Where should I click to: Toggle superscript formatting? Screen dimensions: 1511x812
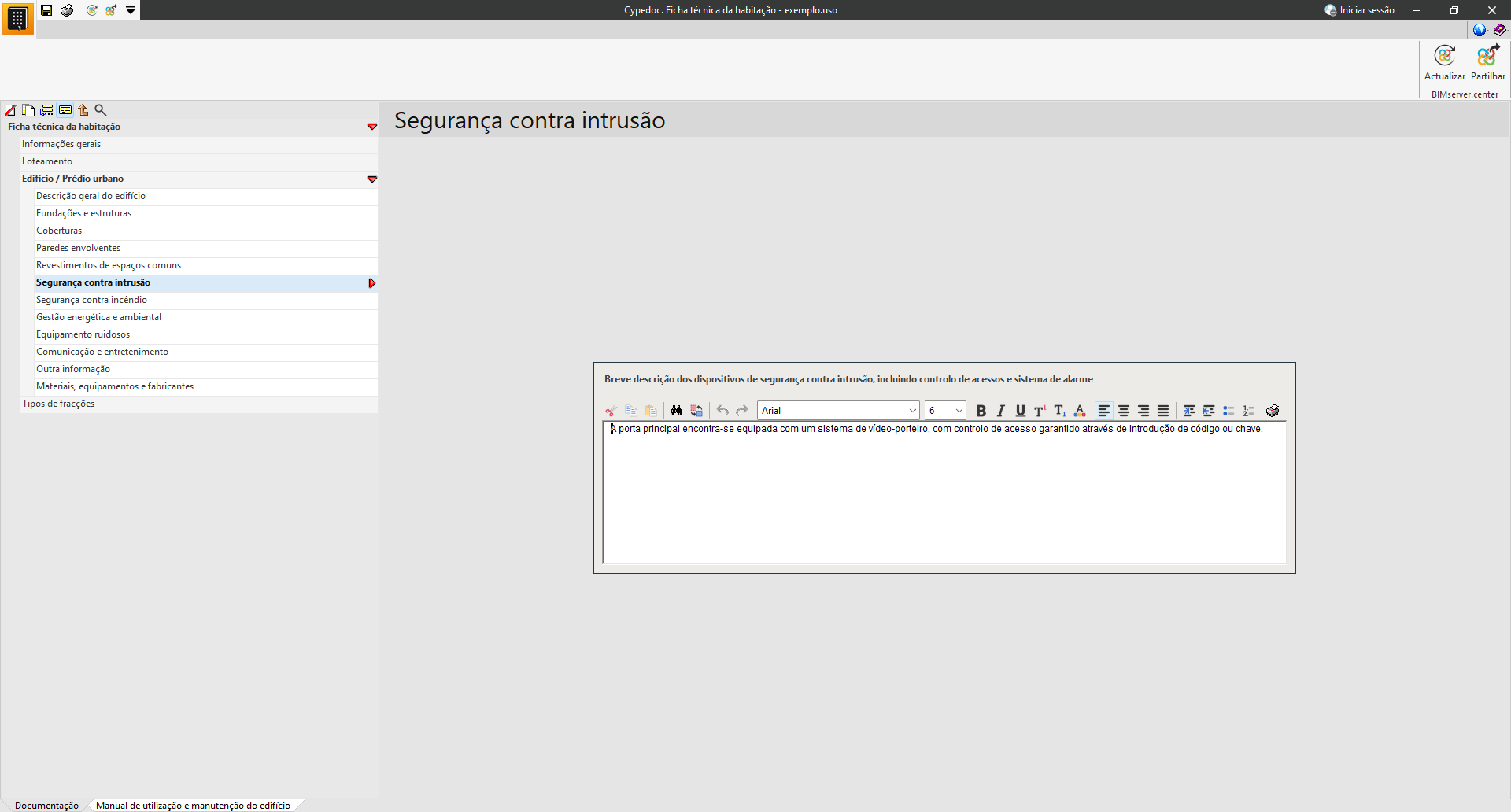(1040, 411)
